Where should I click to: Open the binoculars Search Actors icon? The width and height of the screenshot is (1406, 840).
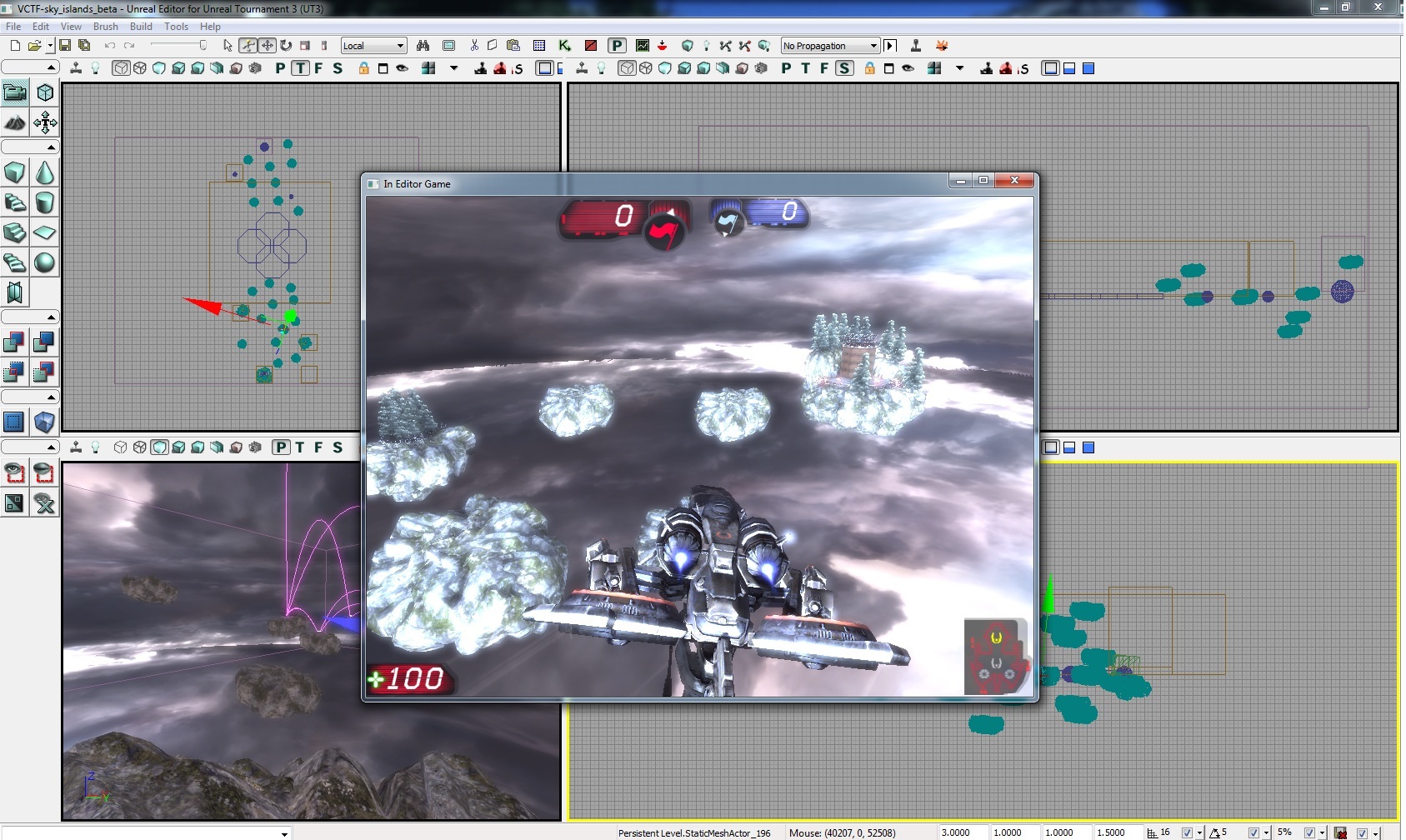pyautogui.click(x=423, y=46)
